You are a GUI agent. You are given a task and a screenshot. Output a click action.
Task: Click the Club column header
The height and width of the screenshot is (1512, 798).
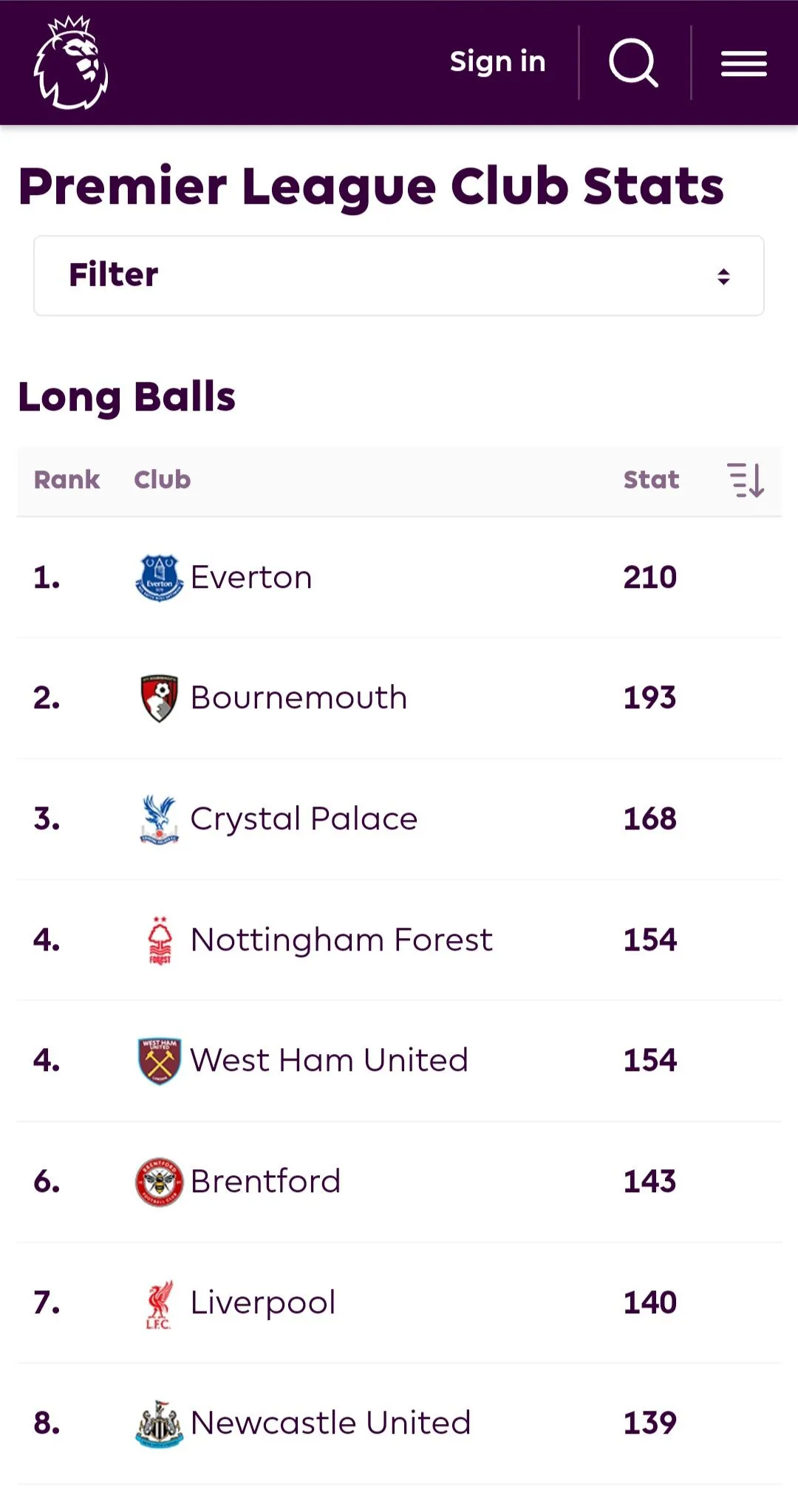[x=162, y=480]
